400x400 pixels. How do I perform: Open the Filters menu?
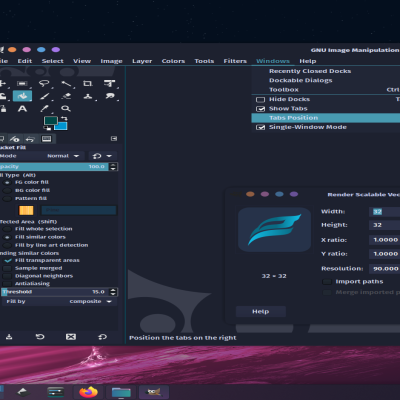[x=235, y=61]
